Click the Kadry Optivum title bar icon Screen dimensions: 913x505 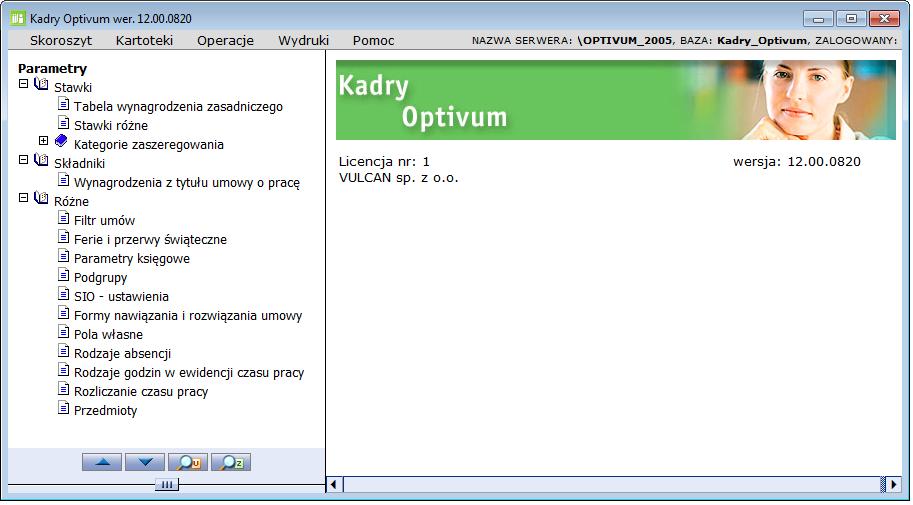[18, 18]
